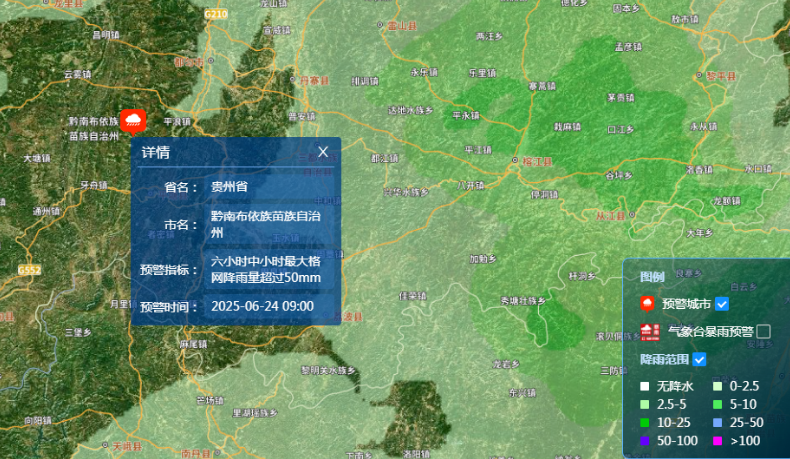Click the green 10-25 rainfall swatch
790x459 pixels.
pyautogui.click(x=646, y=422)
